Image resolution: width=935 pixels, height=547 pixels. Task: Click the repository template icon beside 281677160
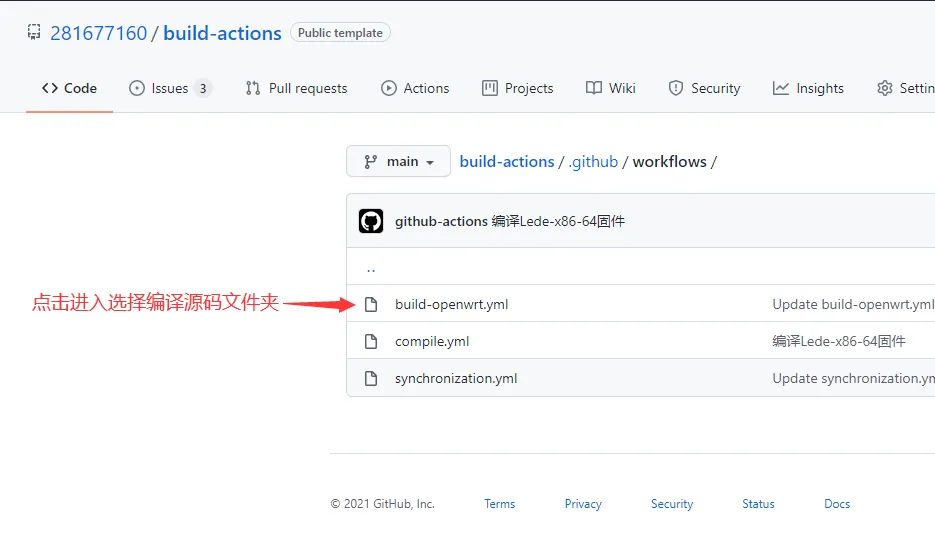(x=34, y=33)
